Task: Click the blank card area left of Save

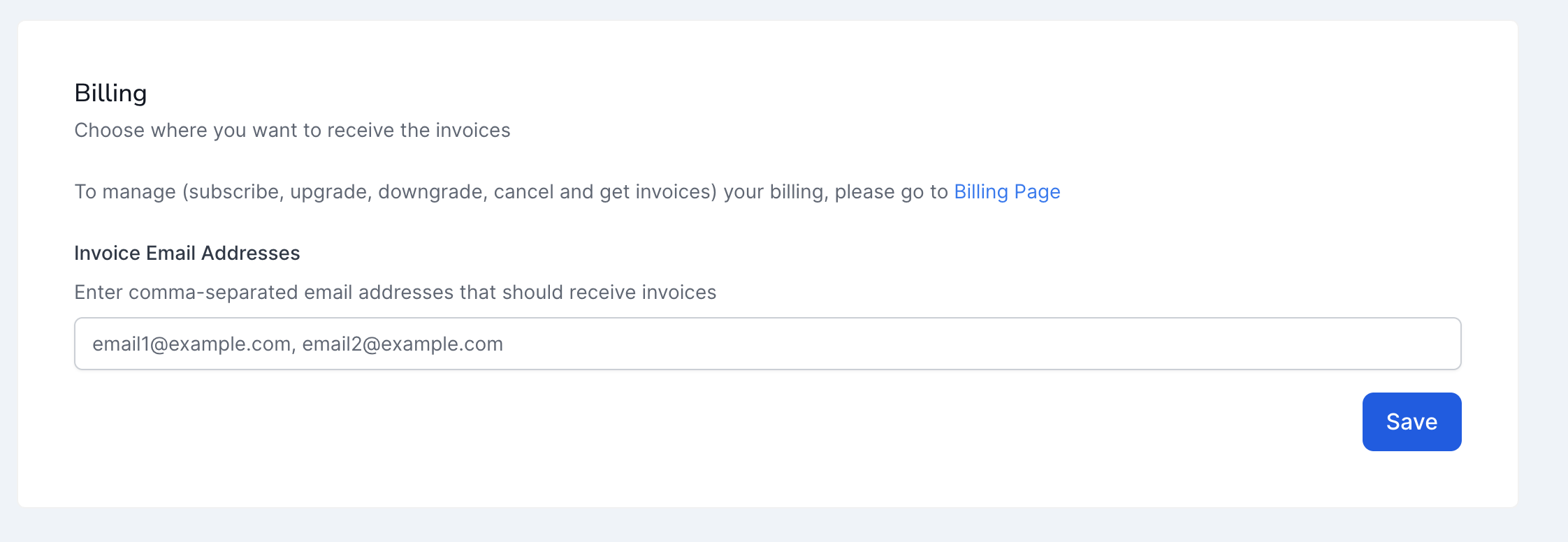Action: 699,422
